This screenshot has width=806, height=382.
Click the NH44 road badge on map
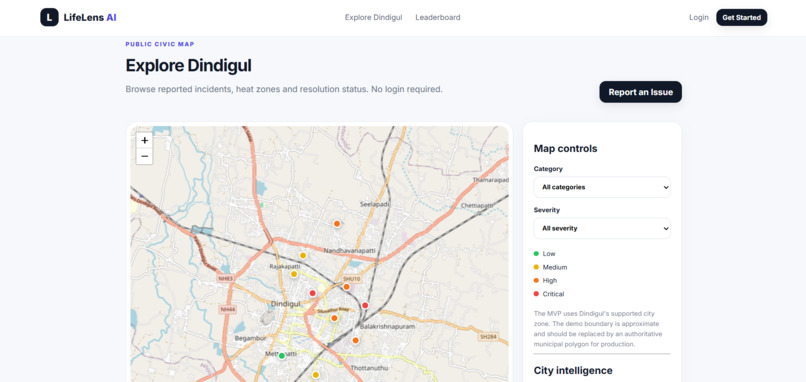click(227, 310)
